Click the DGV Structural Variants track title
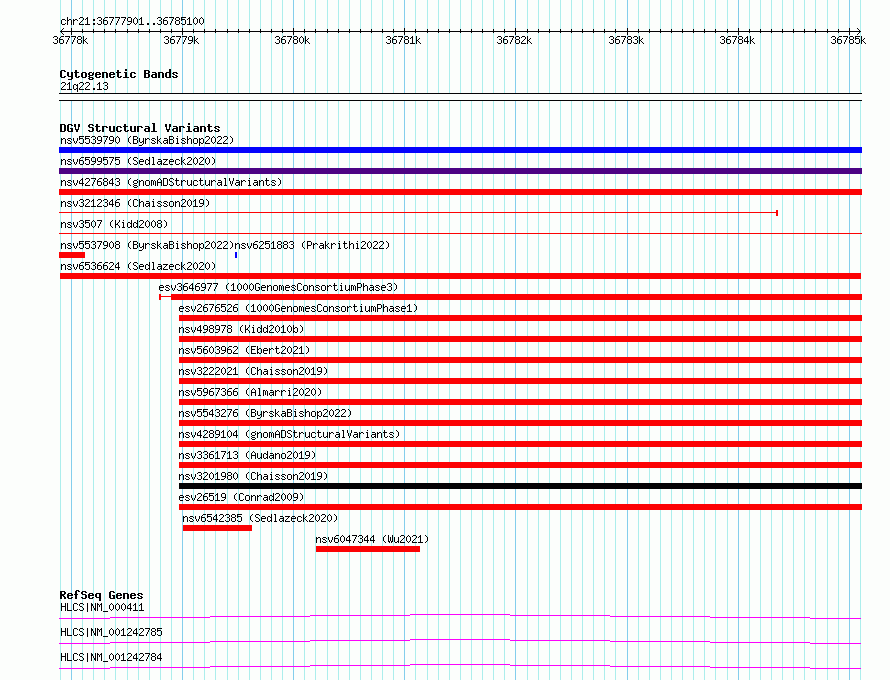 (140, 128)
